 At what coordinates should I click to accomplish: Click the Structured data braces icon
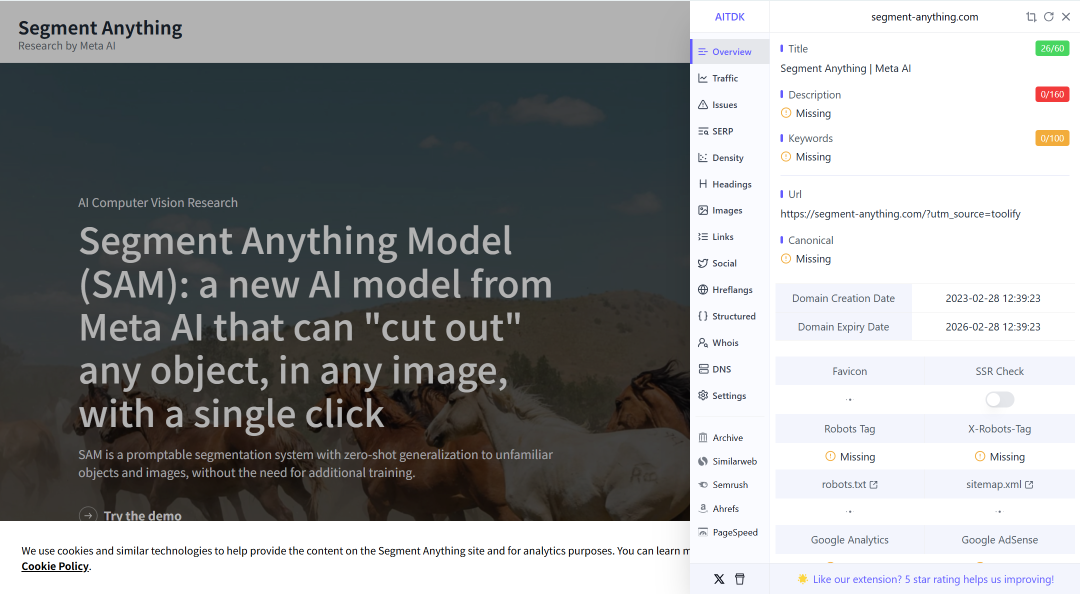pyautogui.click(x=703, y=316)
